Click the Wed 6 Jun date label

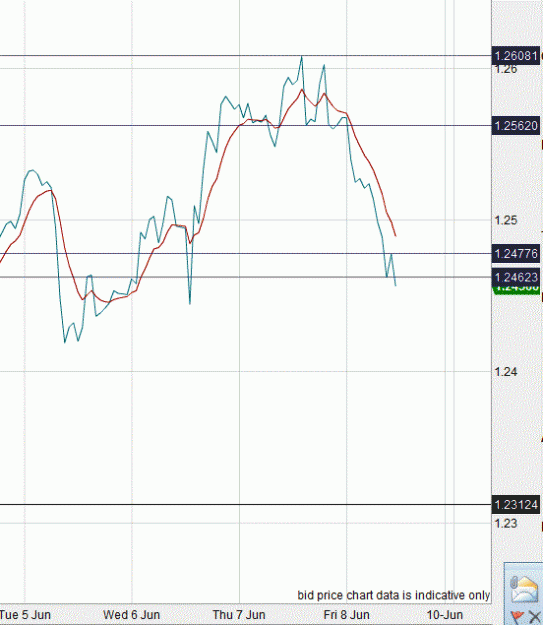132,614
